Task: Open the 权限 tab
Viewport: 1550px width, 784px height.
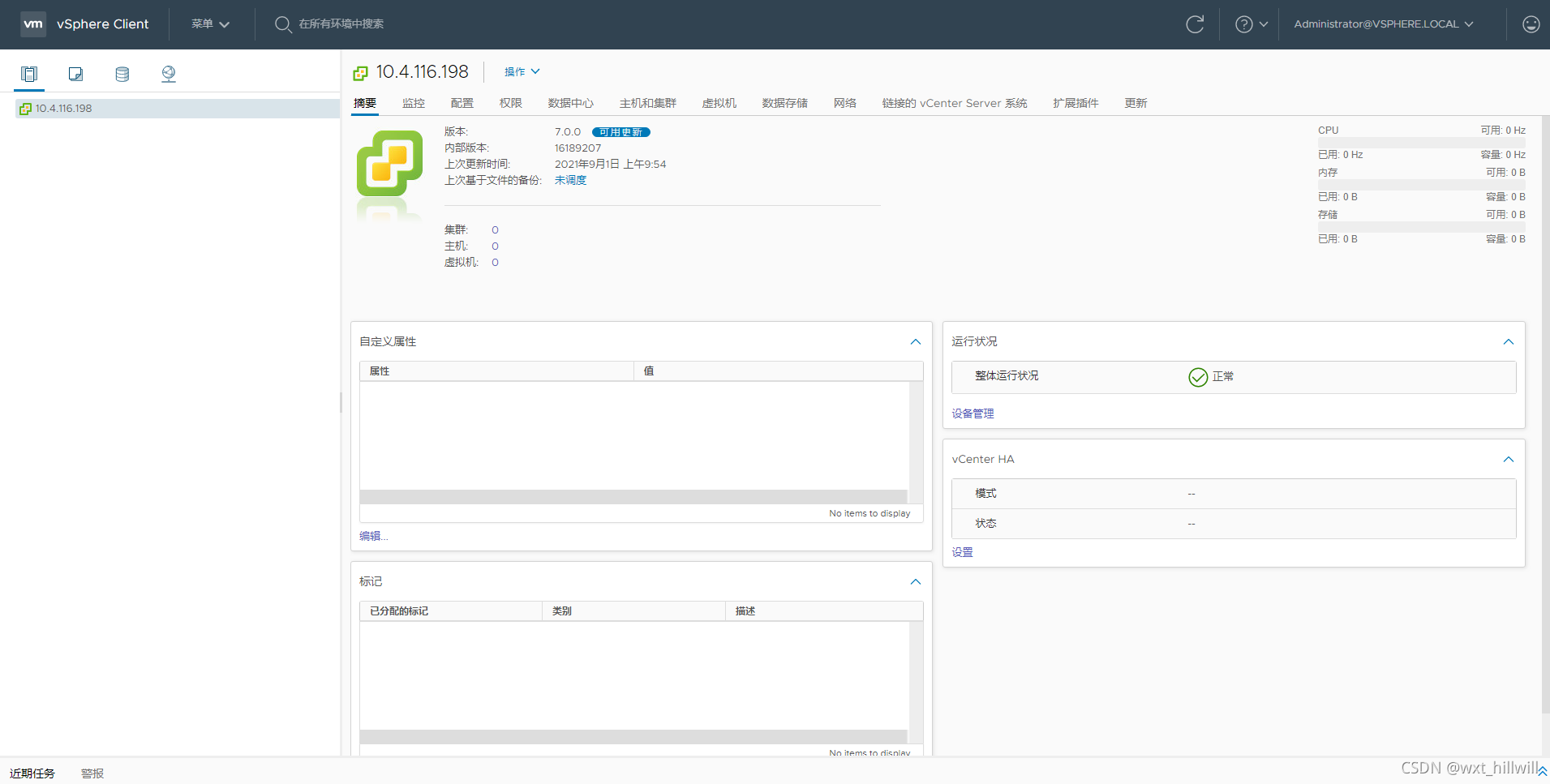Action: tap(511, 103)
